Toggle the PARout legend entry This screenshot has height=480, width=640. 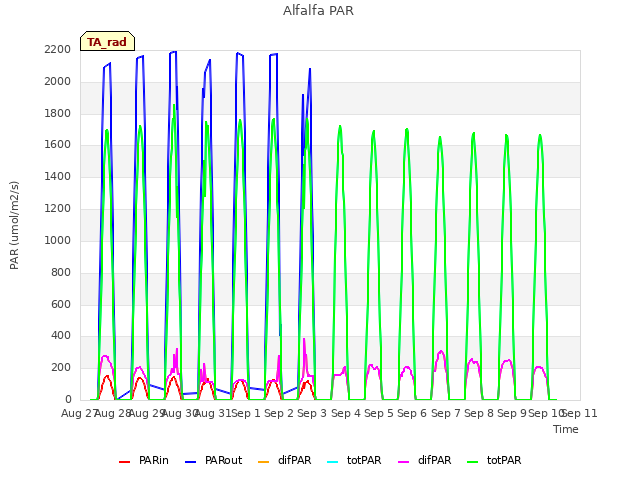coord(213,460)
